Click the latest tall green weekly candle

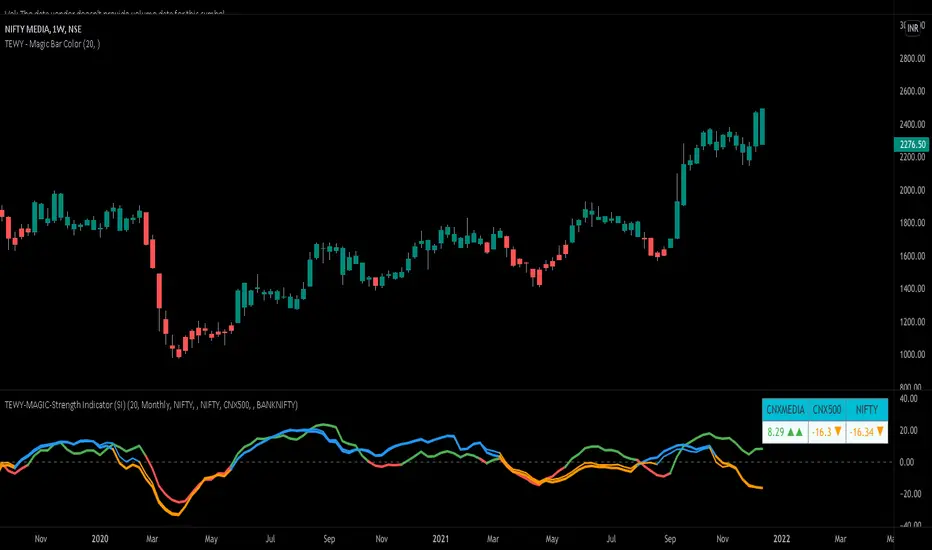[x=762, y=127]
